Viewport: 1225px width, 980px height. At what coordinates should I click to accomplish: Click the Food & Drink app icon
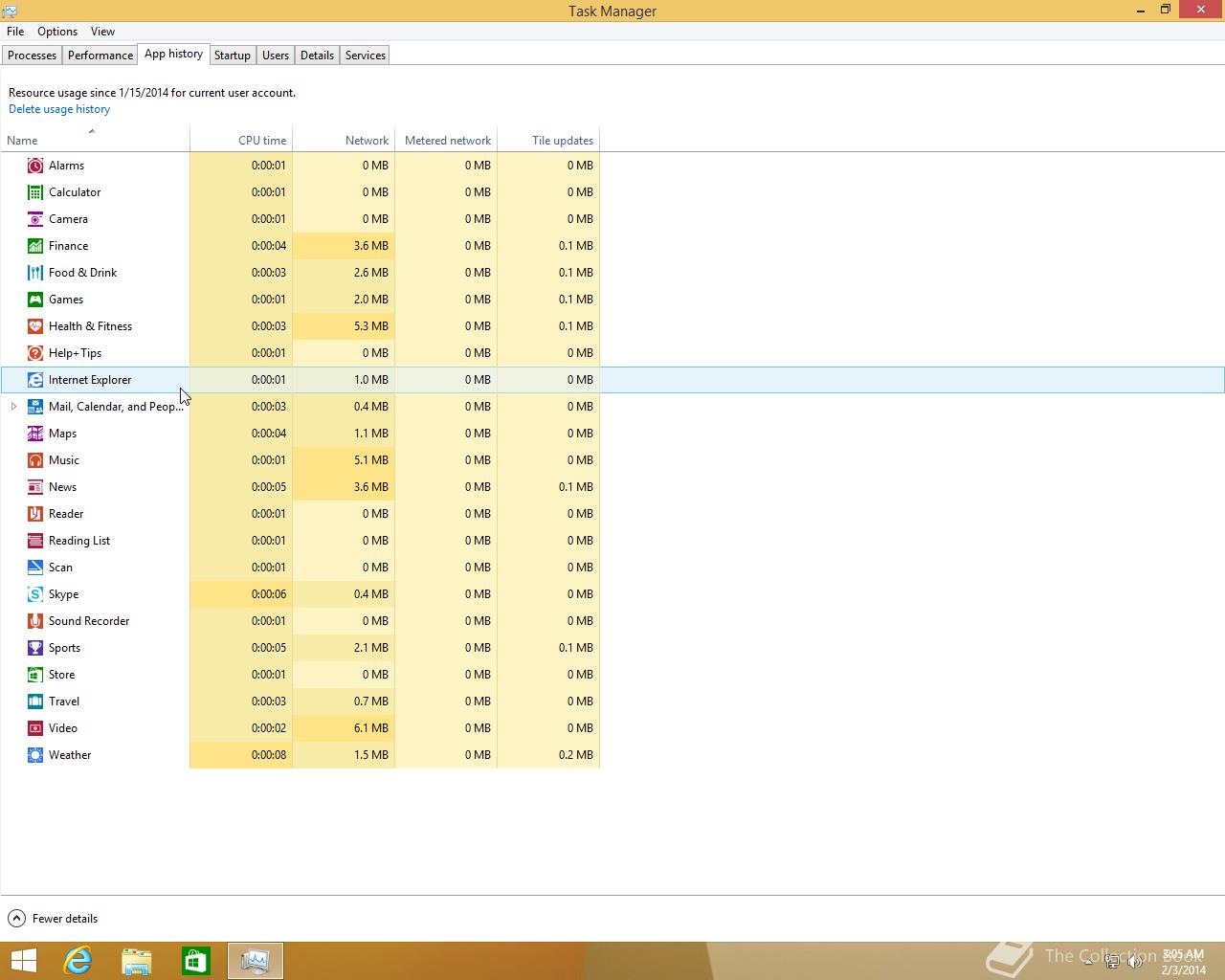point(35,273)
